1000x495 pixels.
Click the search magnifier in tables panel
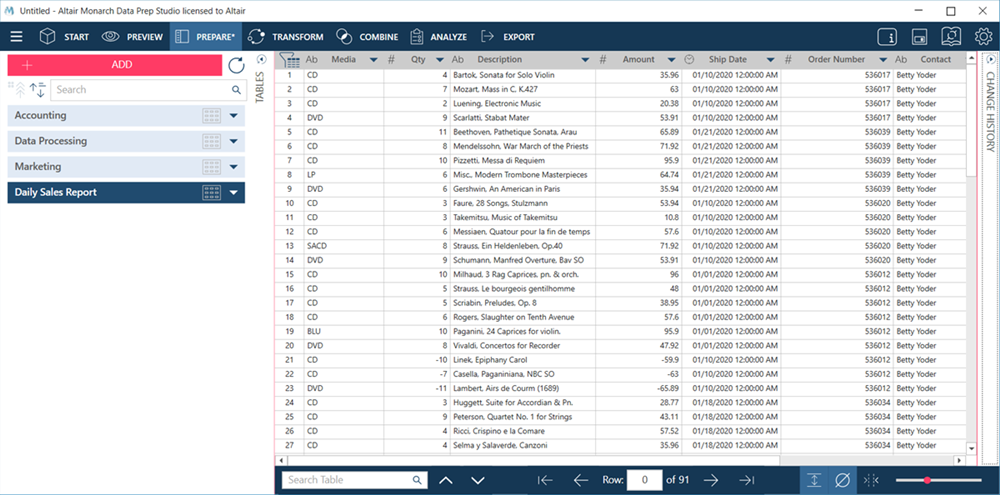[237, 90]
